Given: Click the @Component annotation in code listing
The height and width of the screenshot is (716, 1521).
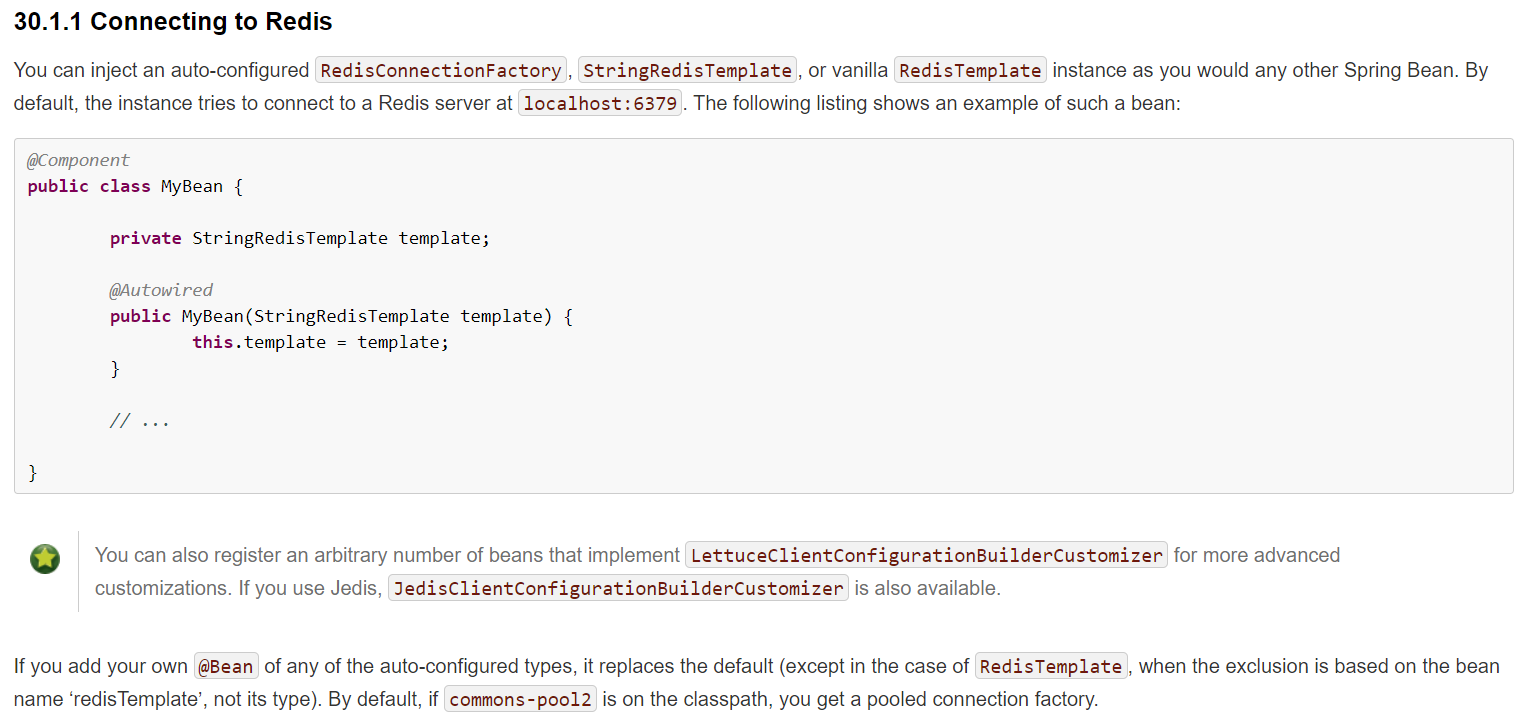Looking at the screenshot, I should pyautogui.click(x=78, y=160).
